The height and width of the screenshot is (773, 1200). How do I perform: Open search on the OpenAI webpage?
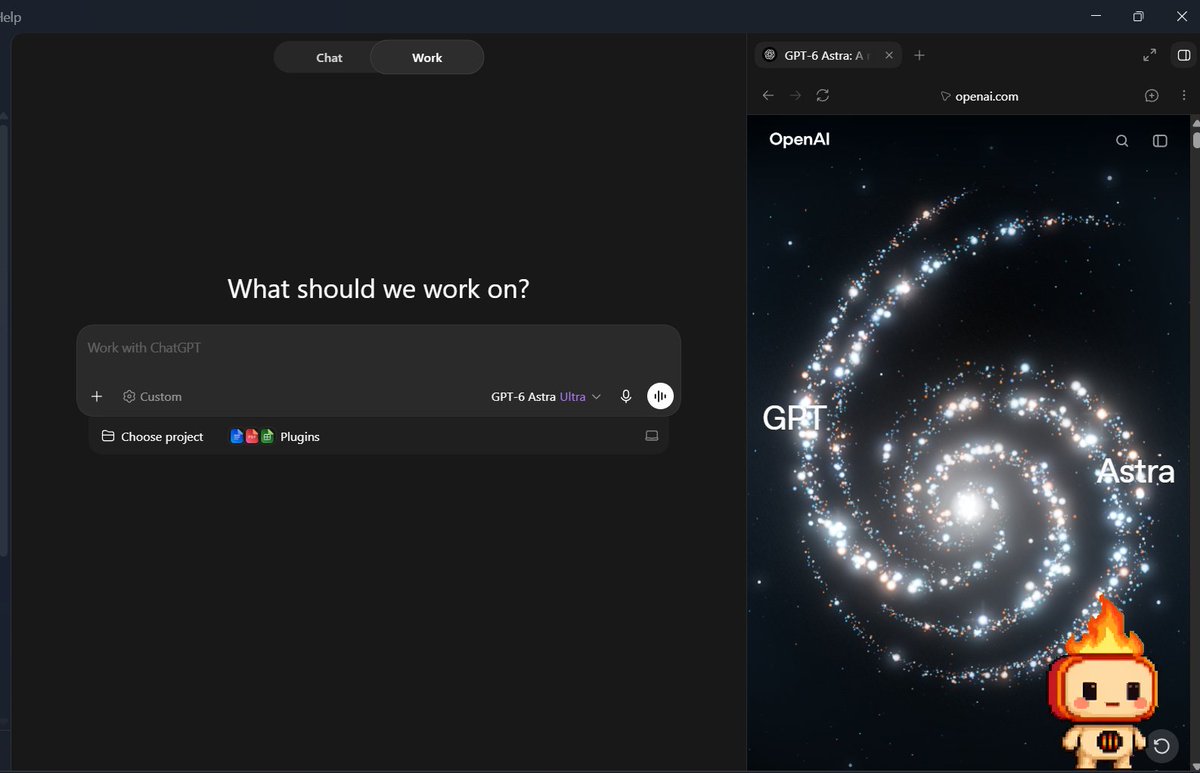coord(1122,141)
